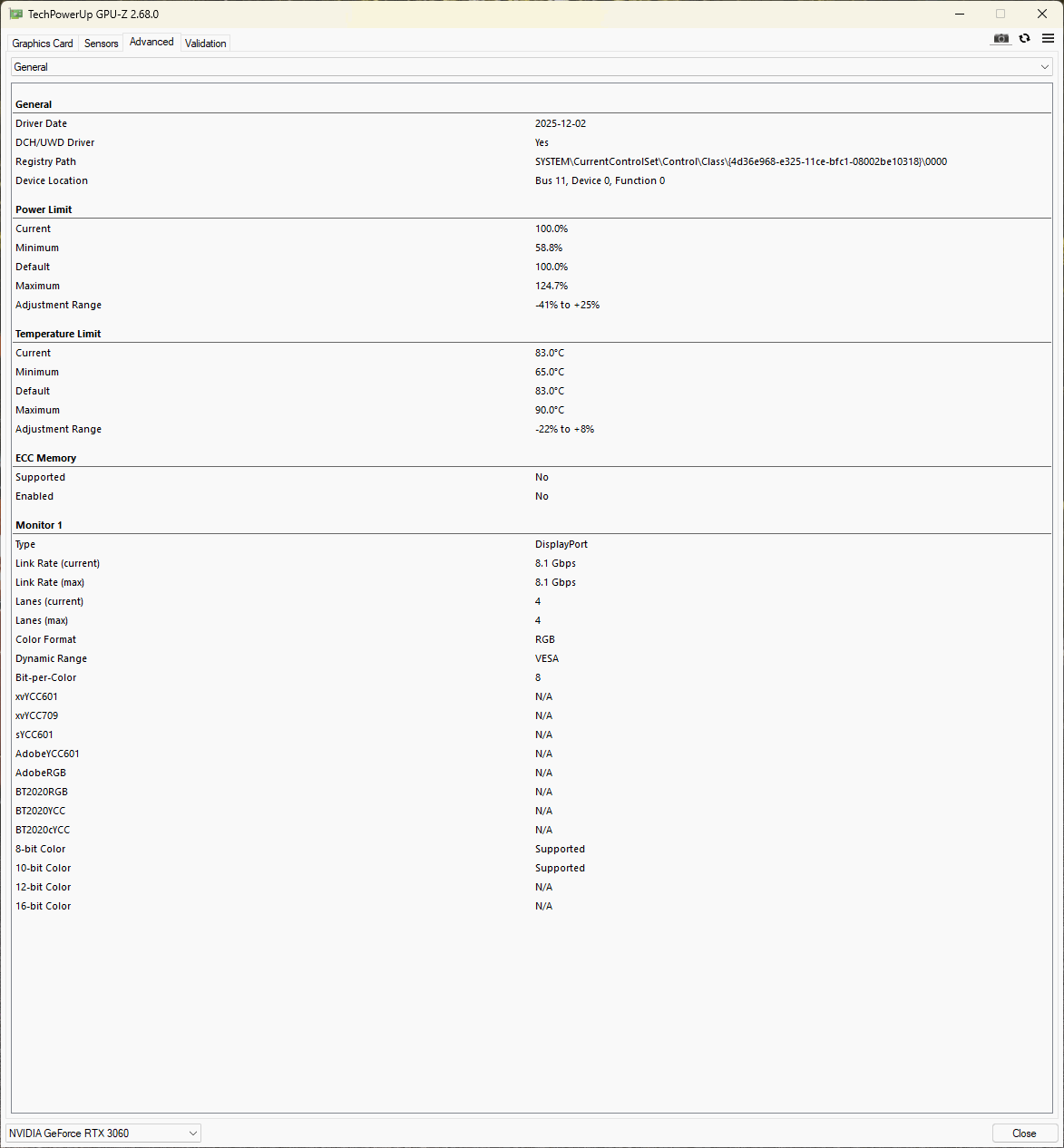Click the BT2020RGB row label
The height and width of the screenshot is (1148, 1064).
tap(42, 792)
